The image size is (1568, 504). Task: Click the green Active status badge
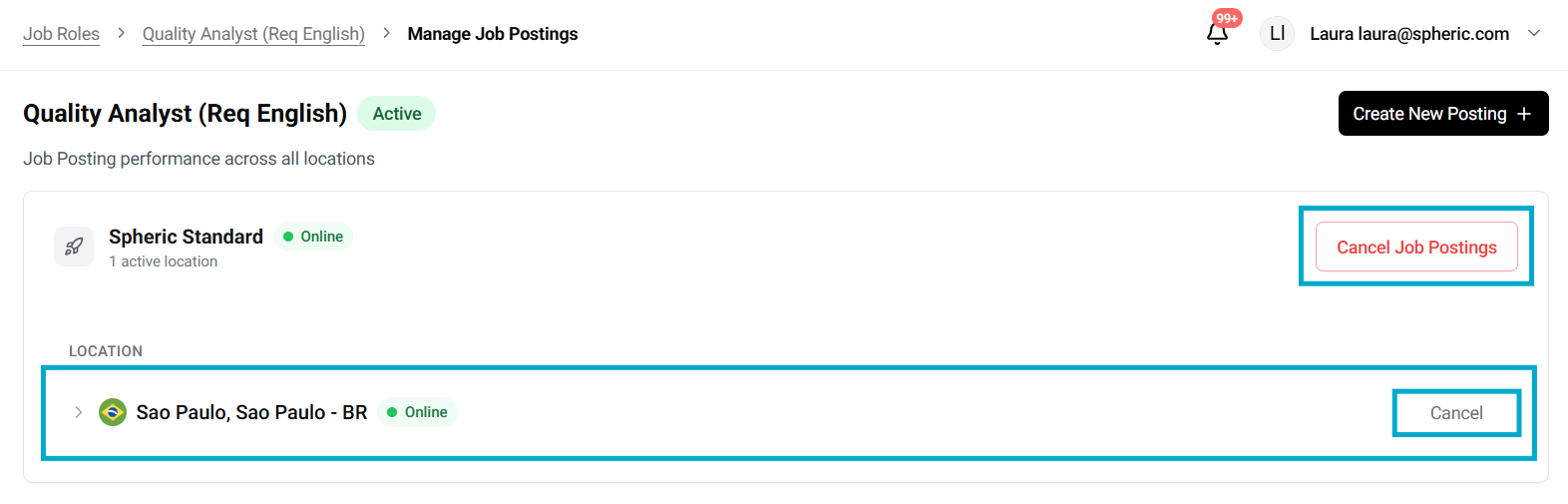coord(397,114)
